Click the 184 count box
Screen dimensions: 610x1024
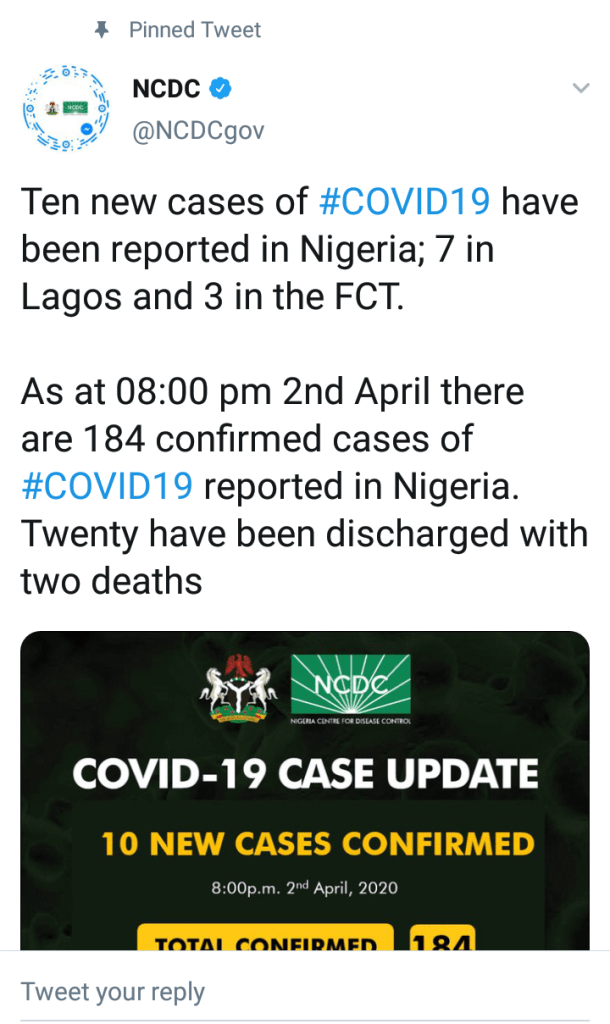442,938
